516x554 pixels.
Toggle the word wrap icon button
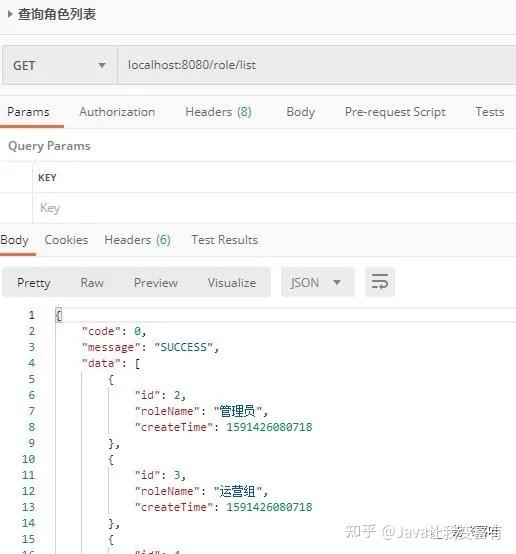[x=380, y=282]
